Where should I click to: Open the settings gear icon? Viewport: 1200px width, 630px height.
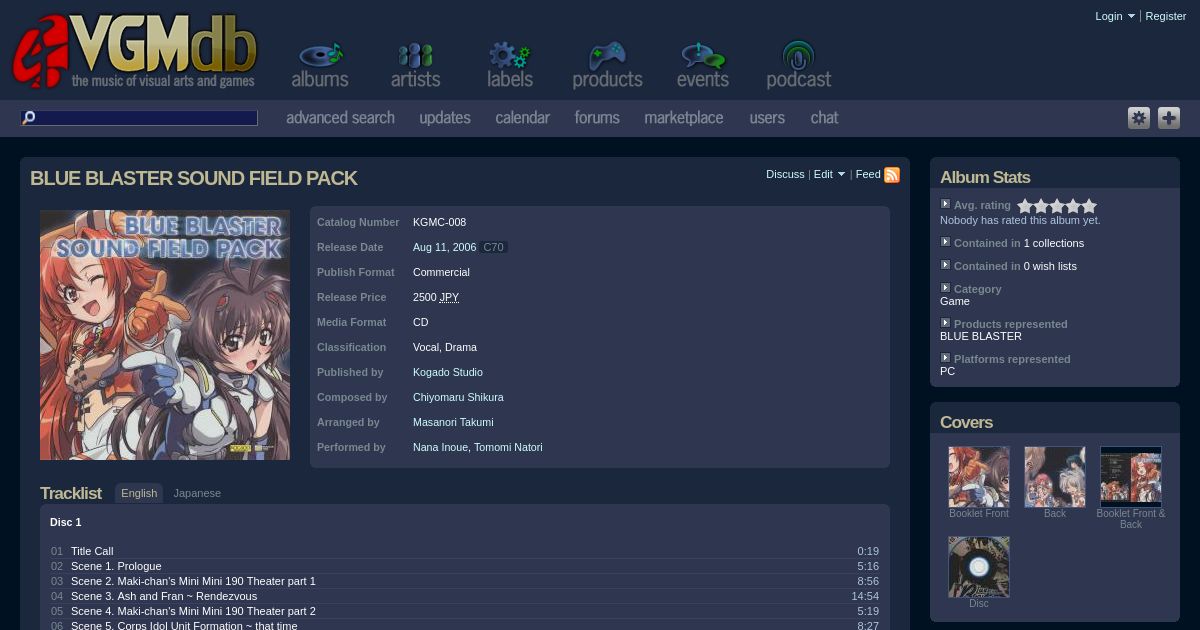[1139, 118]
